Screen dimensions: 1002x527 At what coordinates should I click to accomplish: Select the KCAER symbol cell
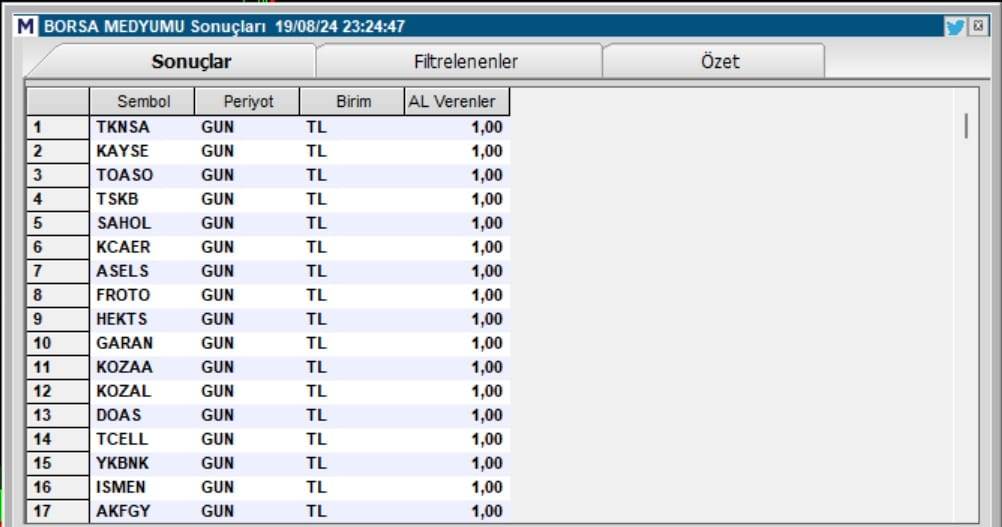pyautogui.click(x=143, y=247)
